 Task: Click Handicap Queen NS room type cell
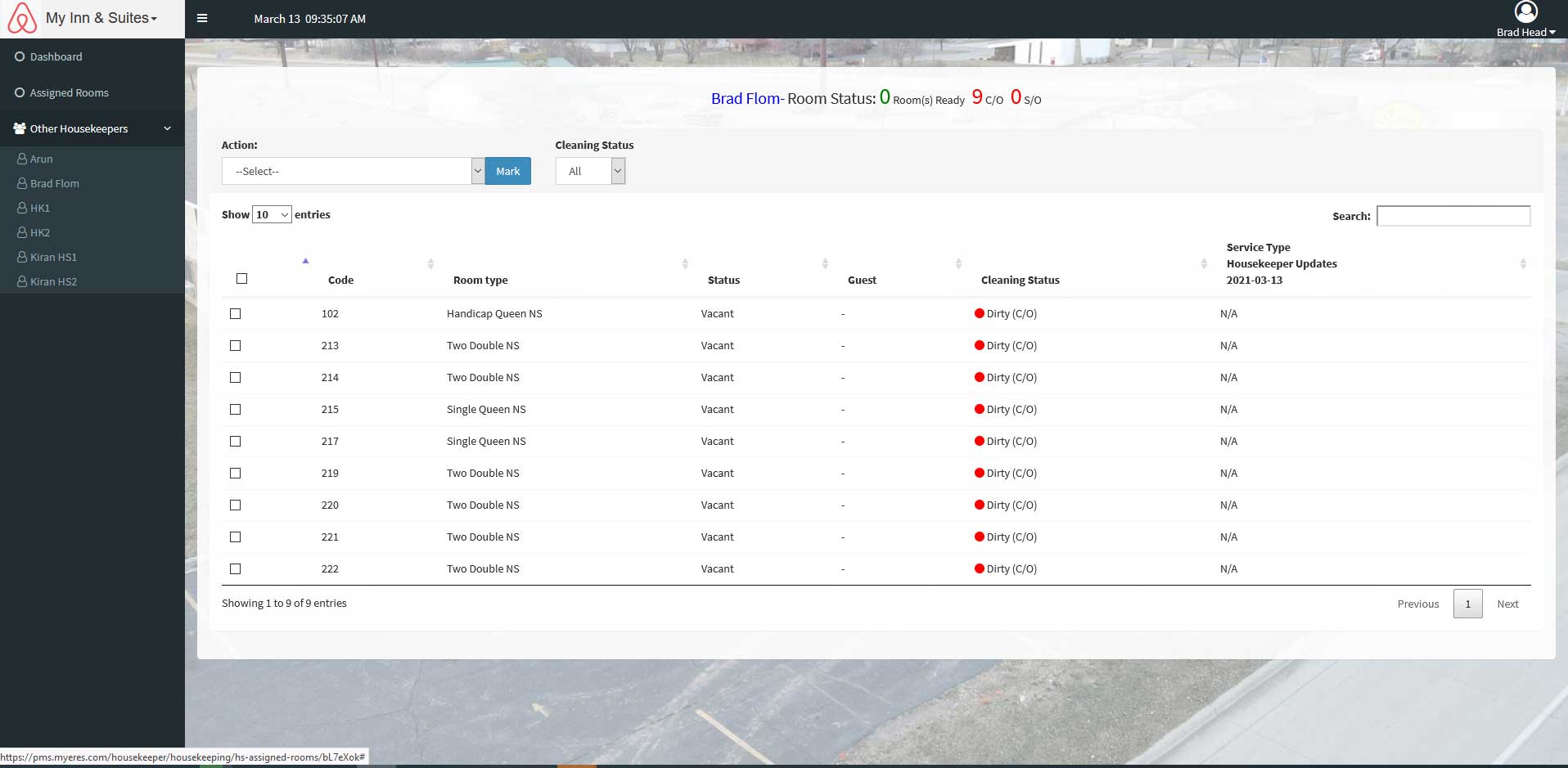pos(494,313)
